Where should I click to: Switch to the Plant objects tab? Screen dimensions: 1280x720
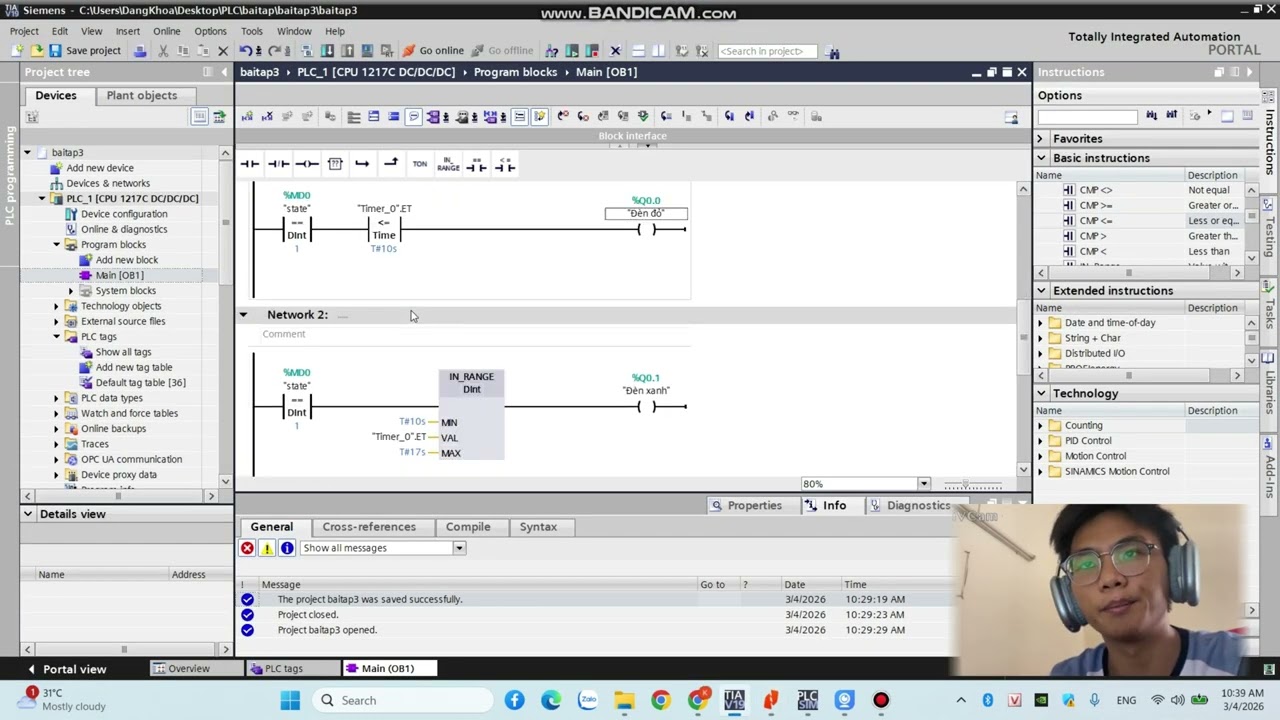point(142,95)
